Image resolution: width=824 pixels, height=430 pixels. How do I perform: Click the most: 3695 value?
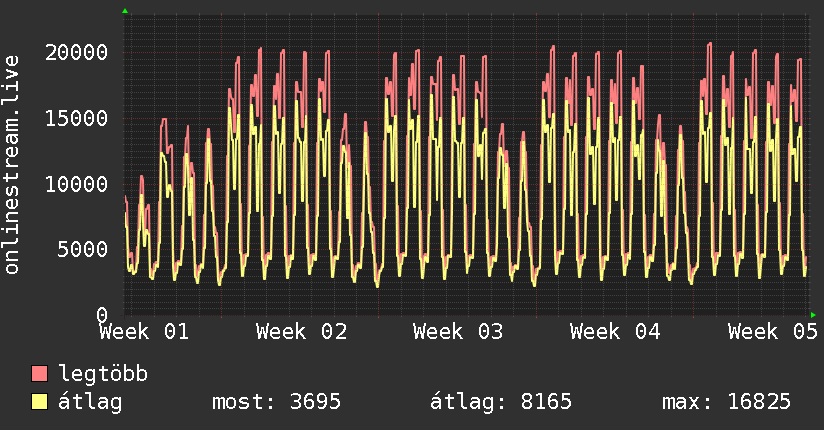(276, 402)
